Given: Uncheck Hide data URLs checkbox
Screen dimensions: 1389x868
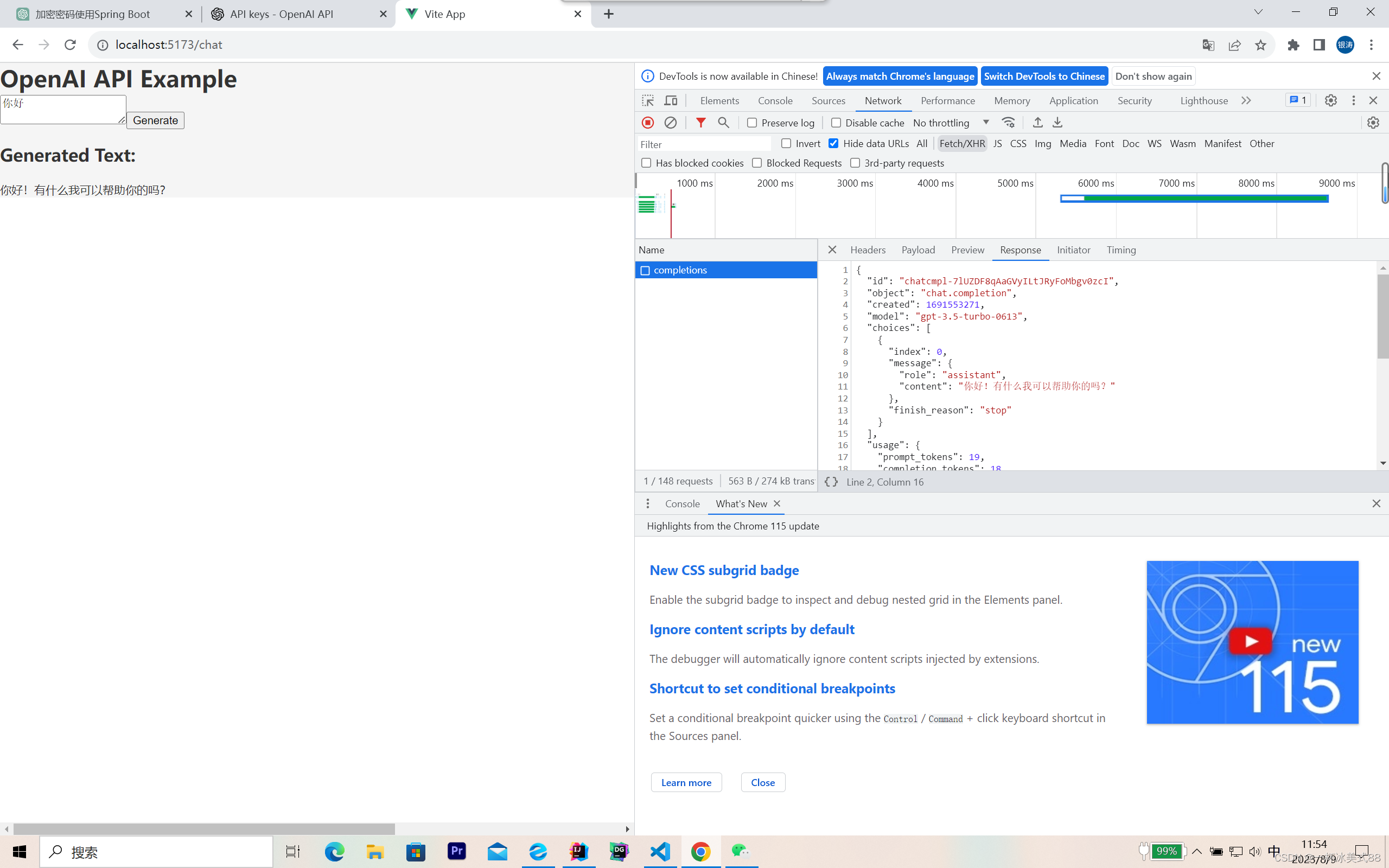Looking at the screenshot, I should tap(833, 144).
